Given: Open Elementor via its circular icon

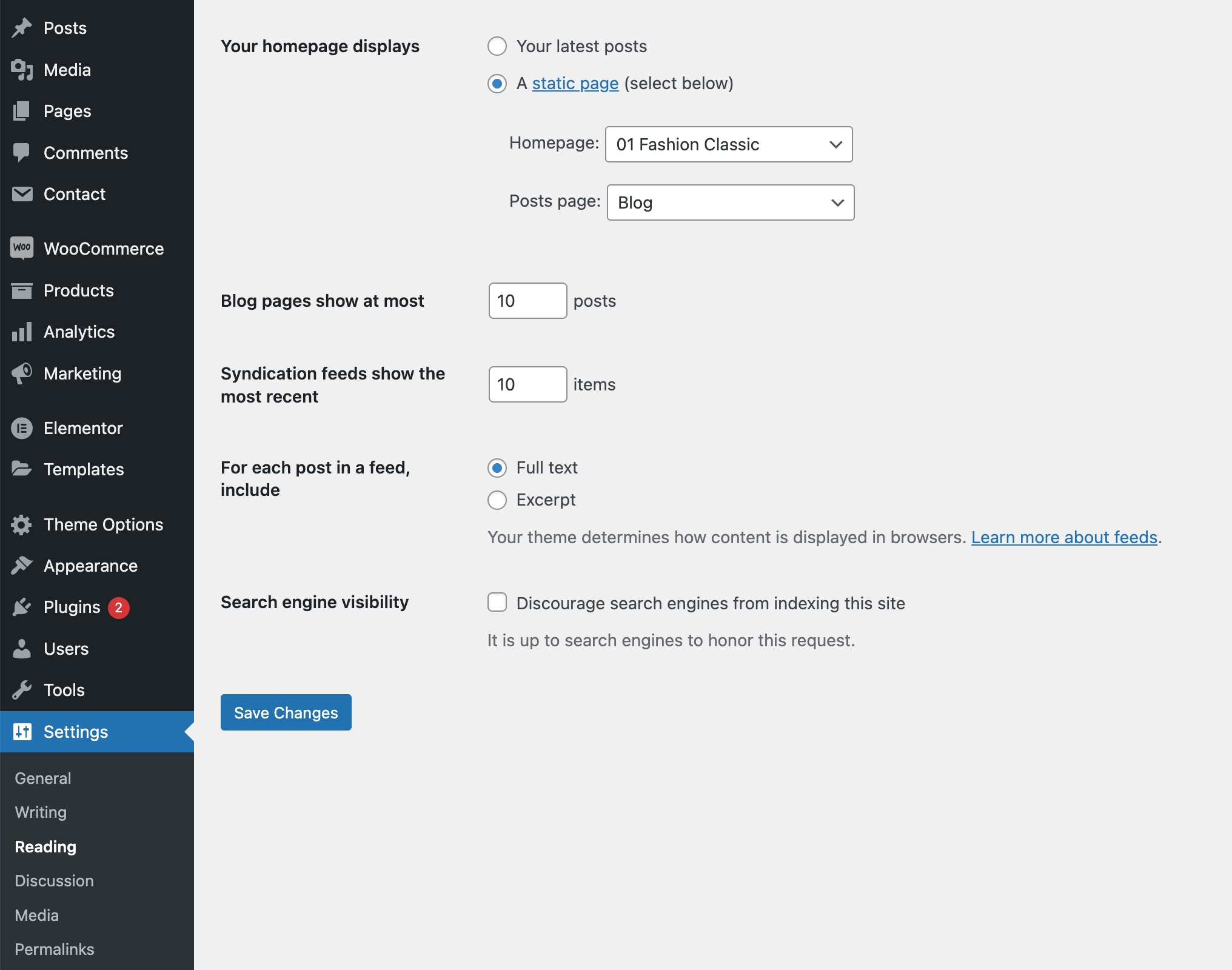Looking at the screenshot, I should pyautogui.click(x=22, y=428).
